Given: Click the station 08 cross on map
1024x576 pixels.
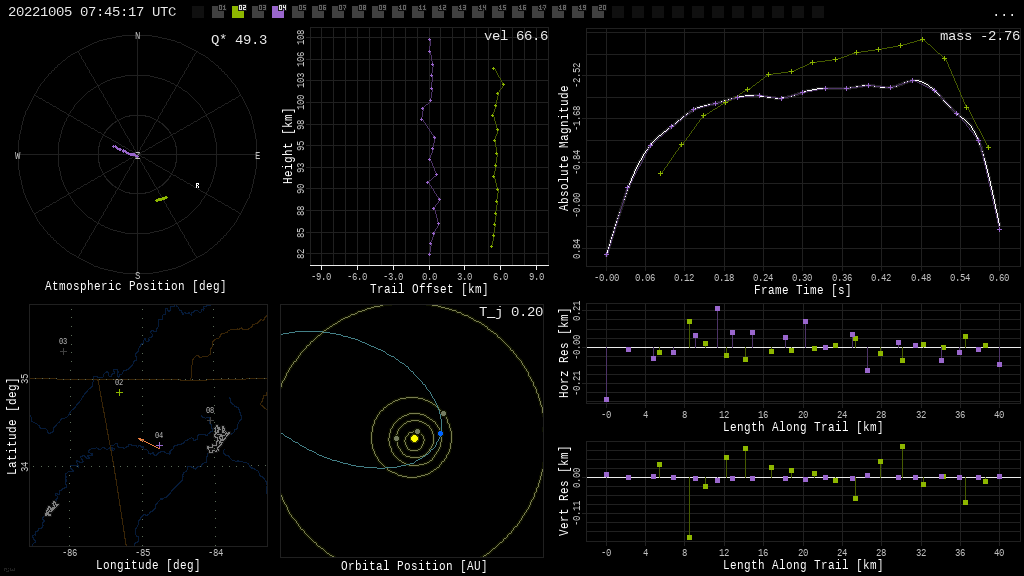Looking at the screenshot, I should (210, 420).
